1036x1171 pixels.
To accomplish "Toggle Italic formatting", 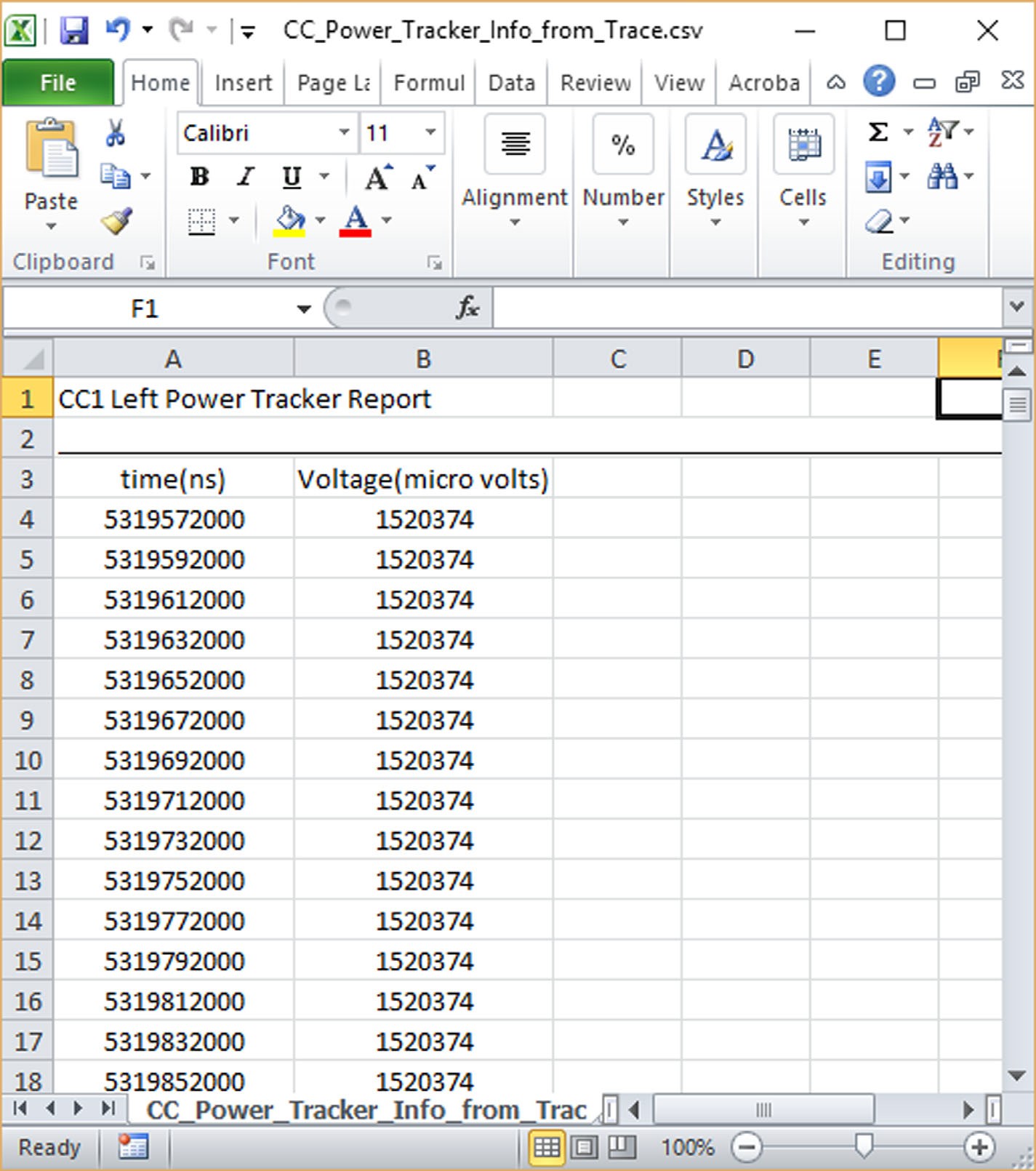I will (246, 177).
